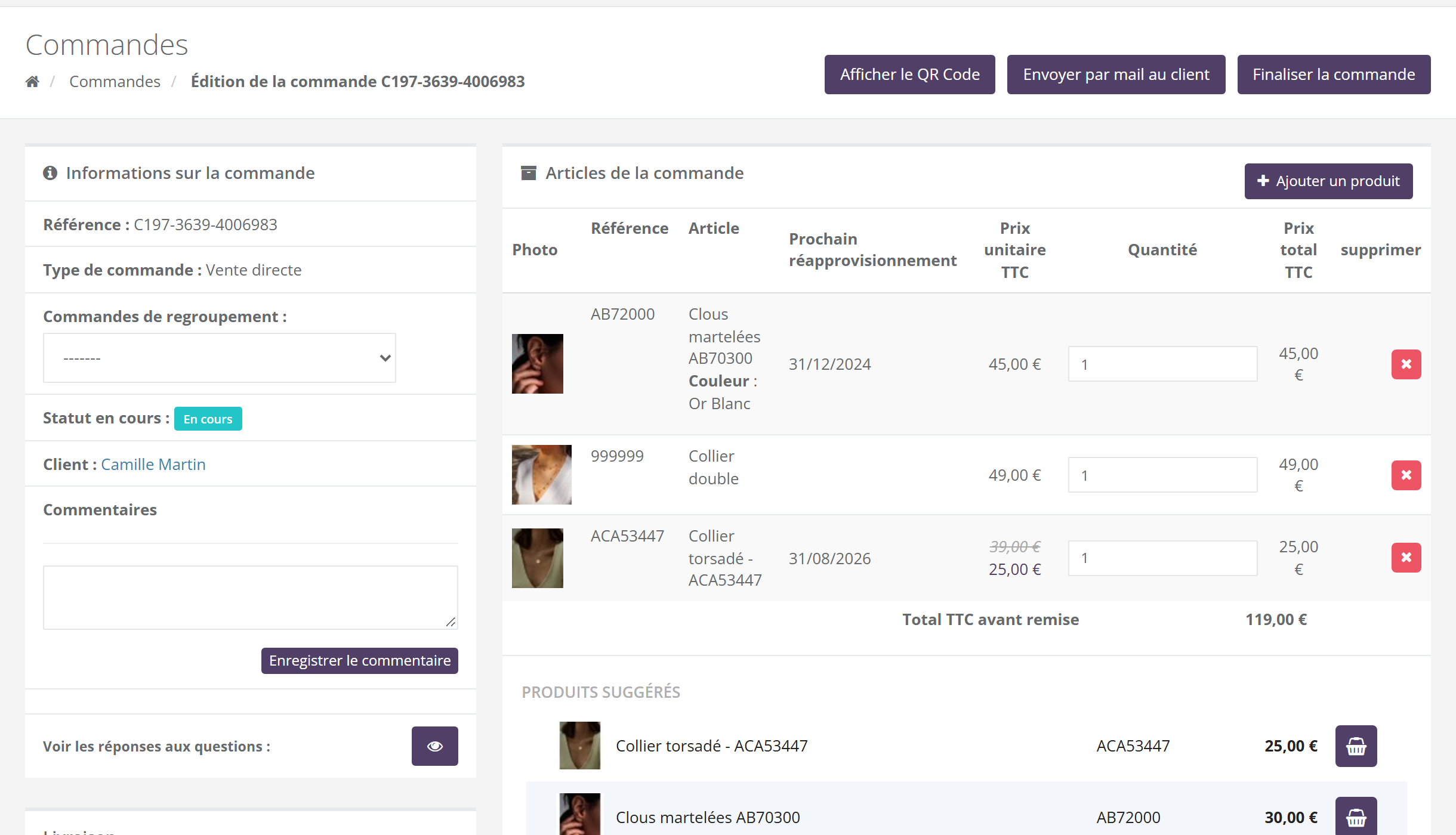
Task: Save comment with Enregistrer le commentaire
Action: tap(359, 660)
